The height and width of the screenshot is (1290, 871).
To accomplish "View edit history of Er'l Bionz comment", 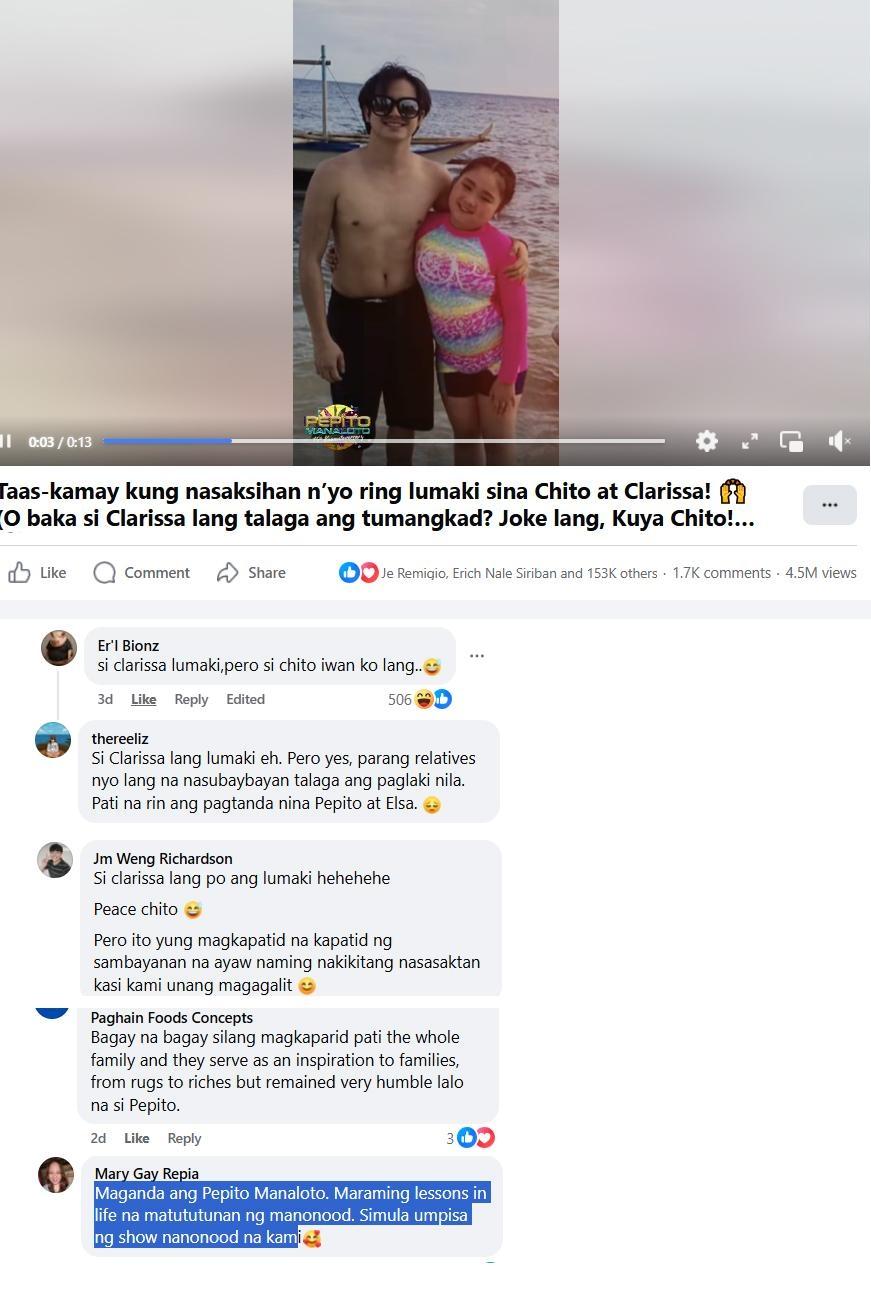I will (x=245, y=699).
